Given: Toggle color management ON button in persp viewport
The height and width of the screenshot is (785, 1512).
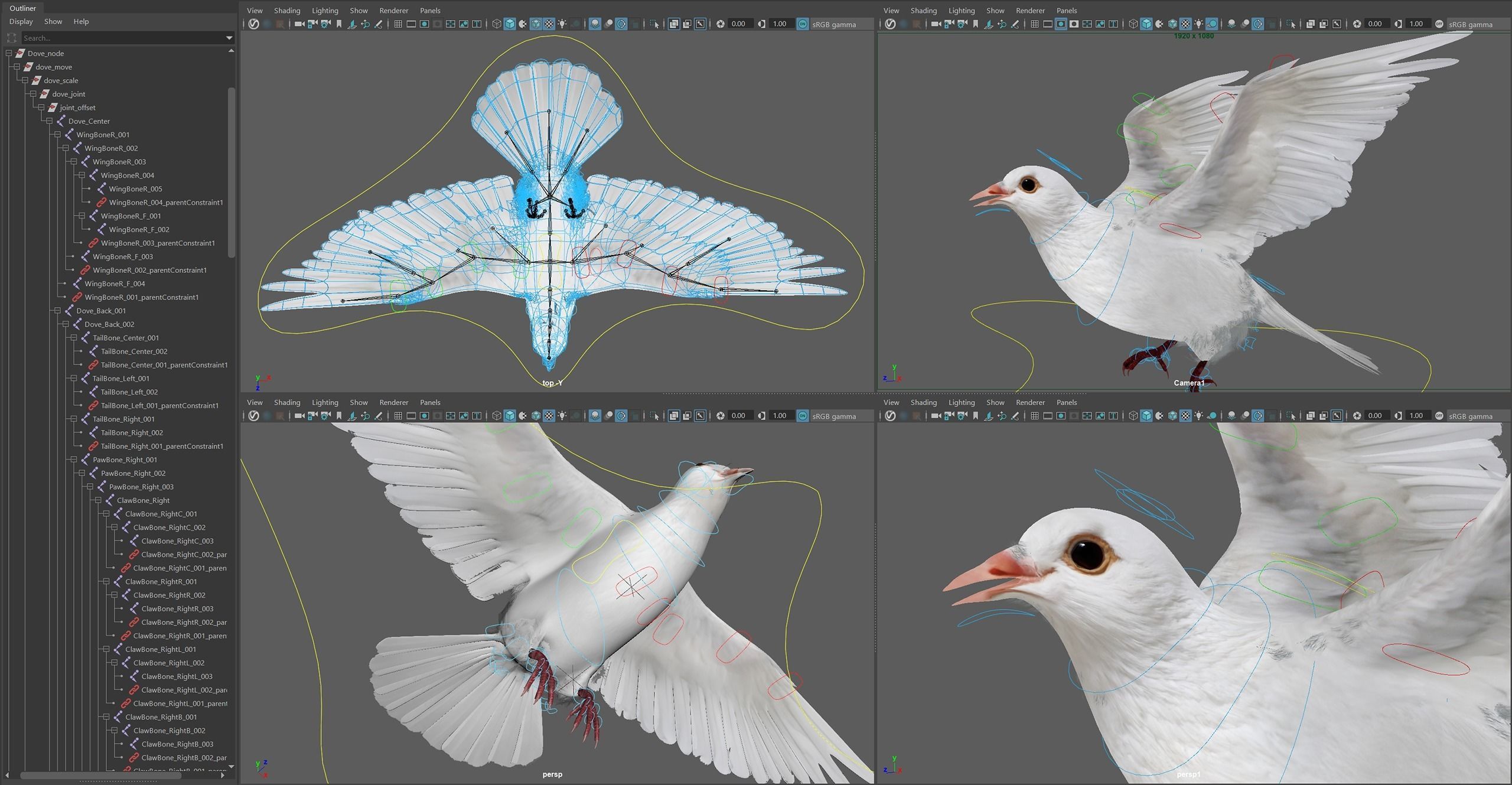Looking at the screenshot, I should click(x=802, y=416).
